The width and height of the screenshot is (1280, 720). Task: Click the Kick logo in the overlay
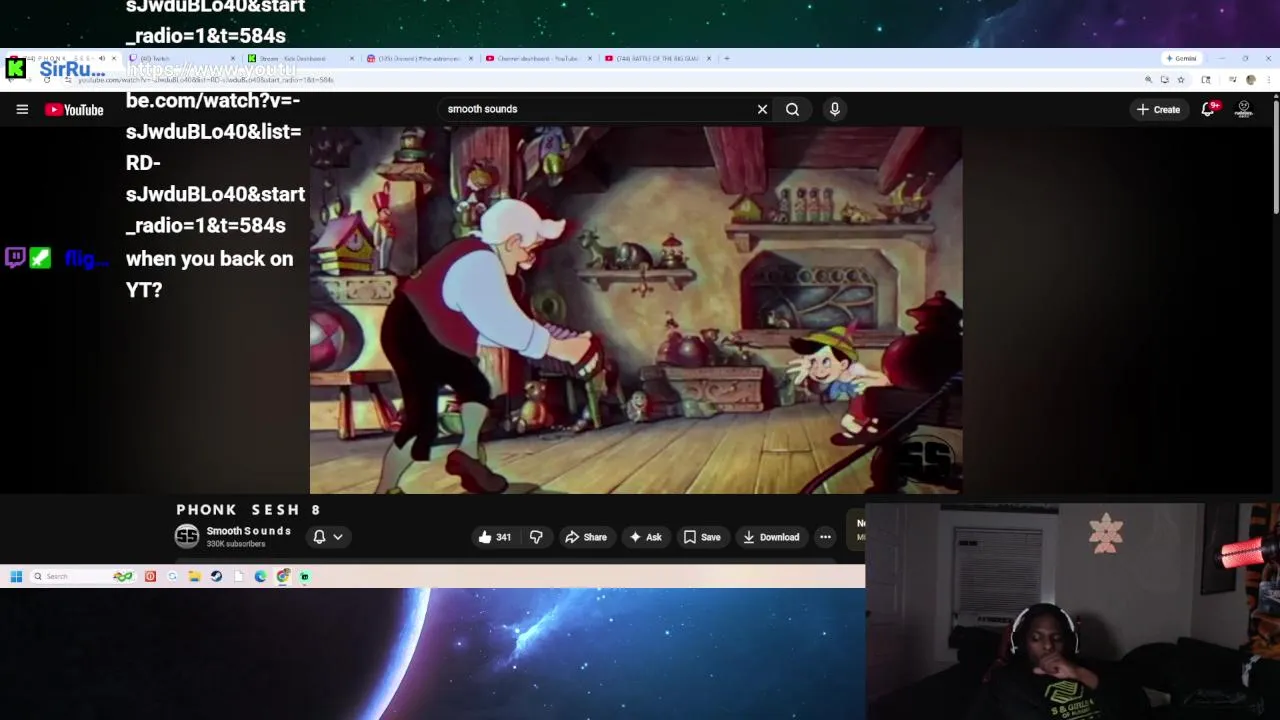pyautogui.click(x=15, y=68)
